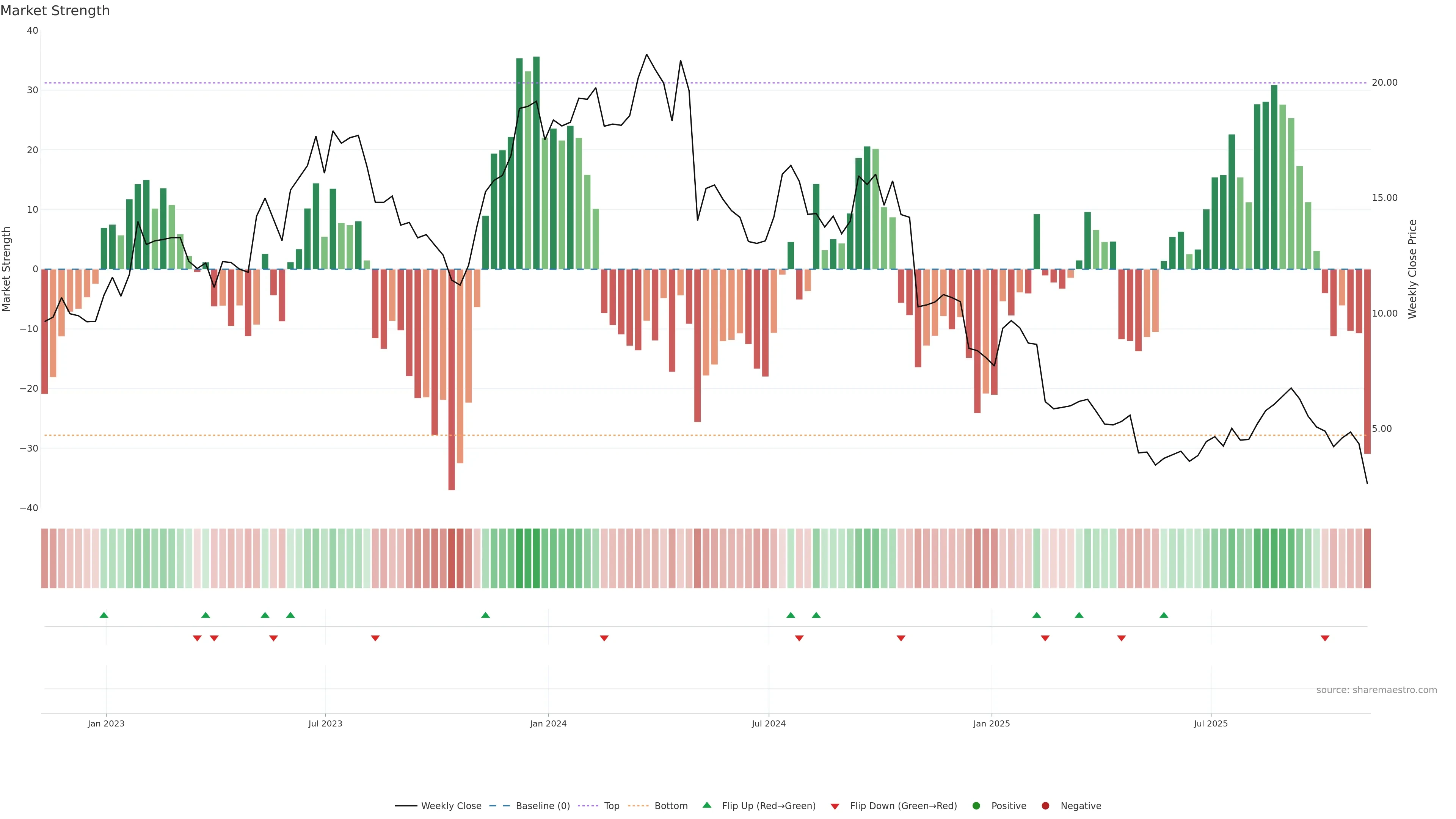Click the Jan 2025 x-axis label

click(992, 723)
